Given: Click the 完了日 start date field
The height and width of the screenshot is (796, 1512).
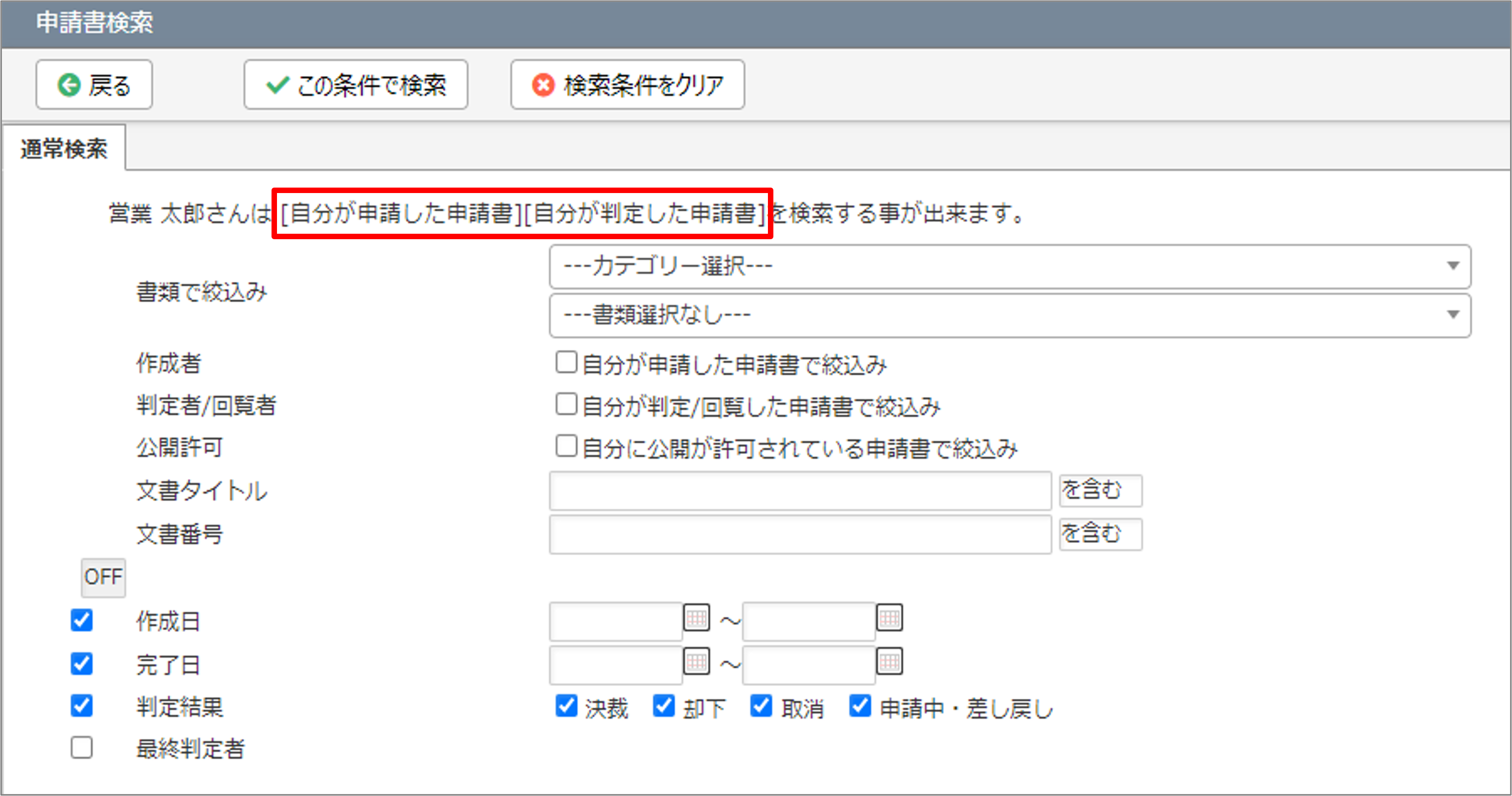Looking at the screenshot, I should pos(616,664).
